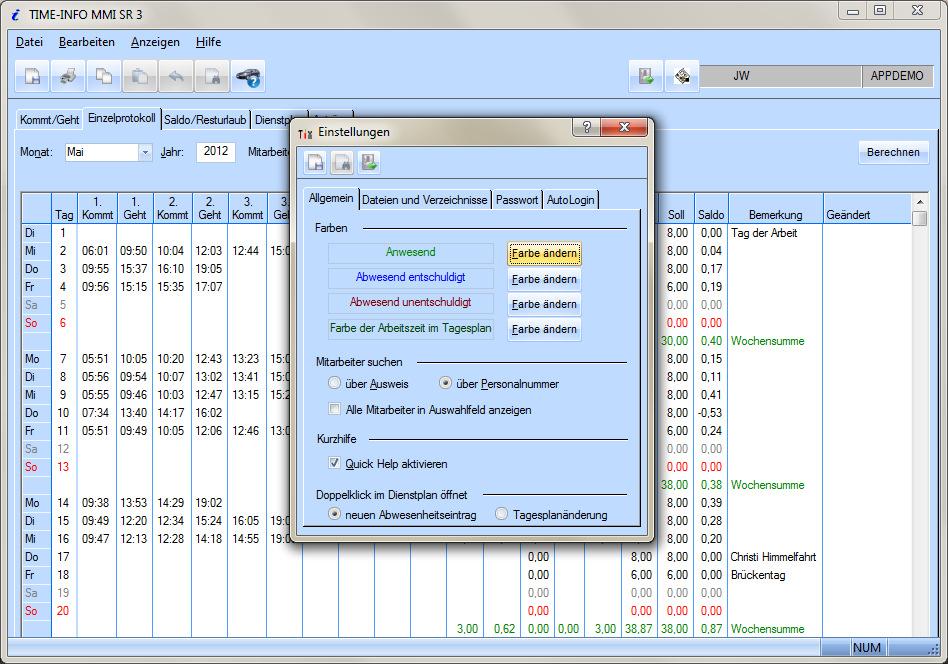This screenshot has width=948, height=664.
Task: Click the table vertical scrollbar up arrow
Action: click(x=920, y=203)
